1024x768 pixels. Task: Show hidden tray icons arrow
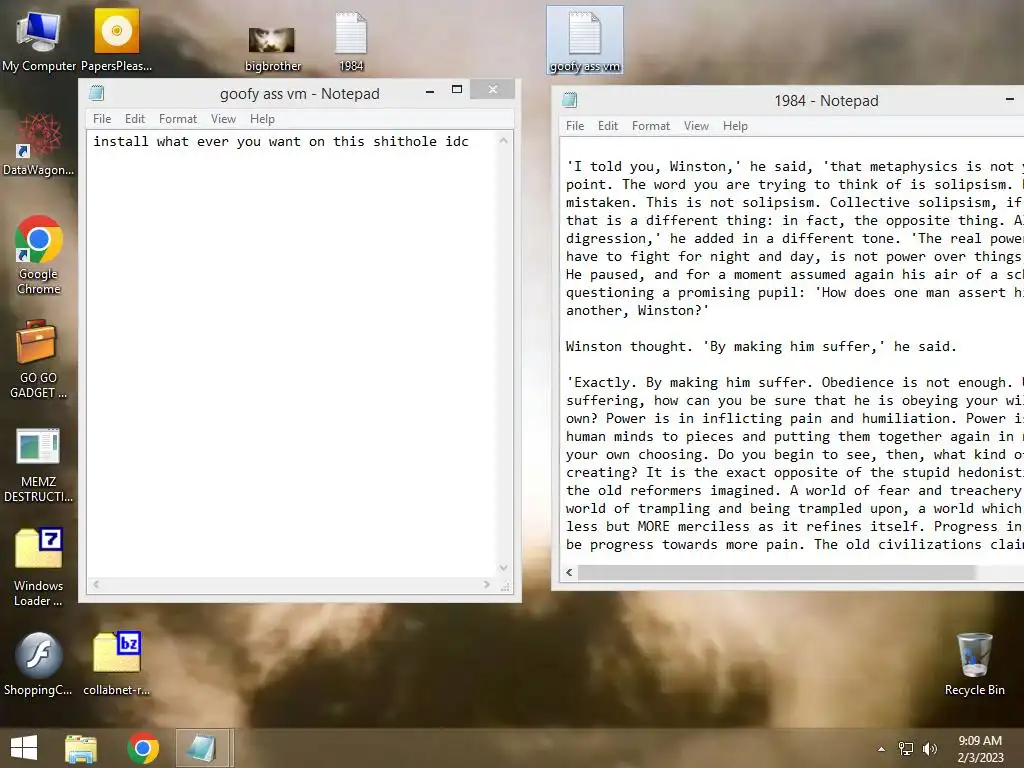tap(881, 749)
